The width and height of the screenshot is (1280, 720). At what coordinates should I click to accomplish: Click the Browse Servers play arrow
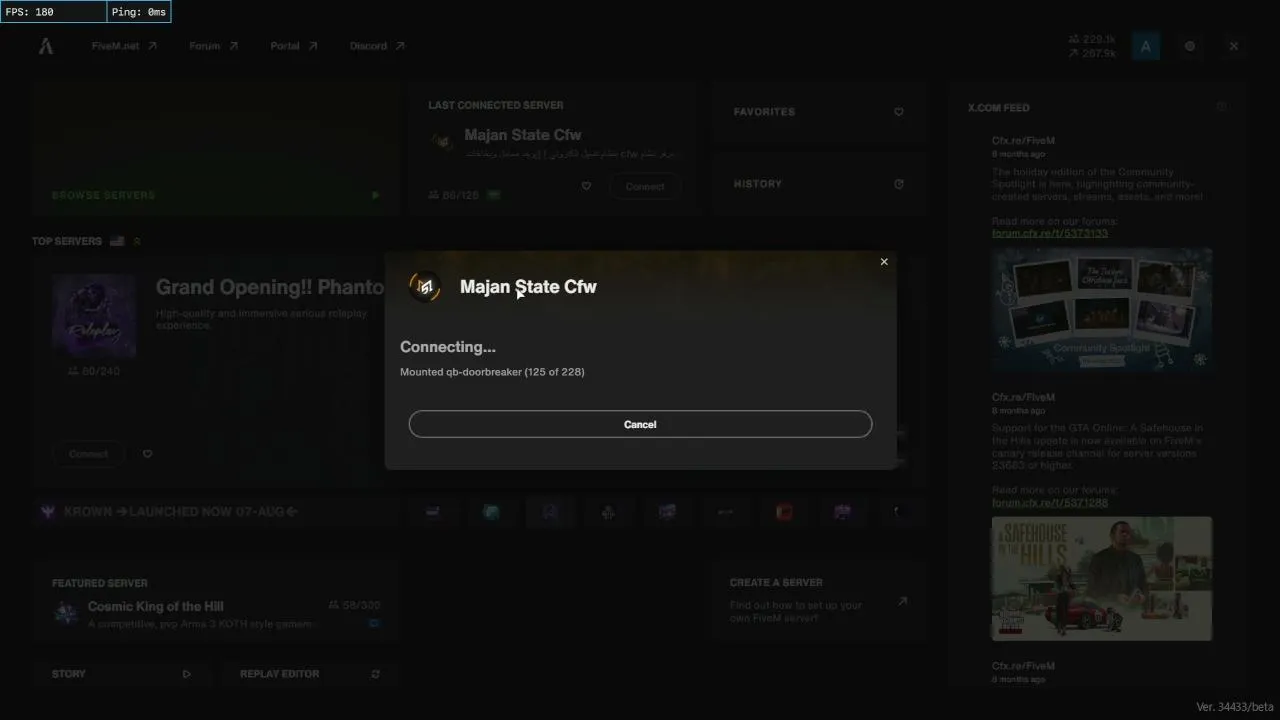[376, 195]
